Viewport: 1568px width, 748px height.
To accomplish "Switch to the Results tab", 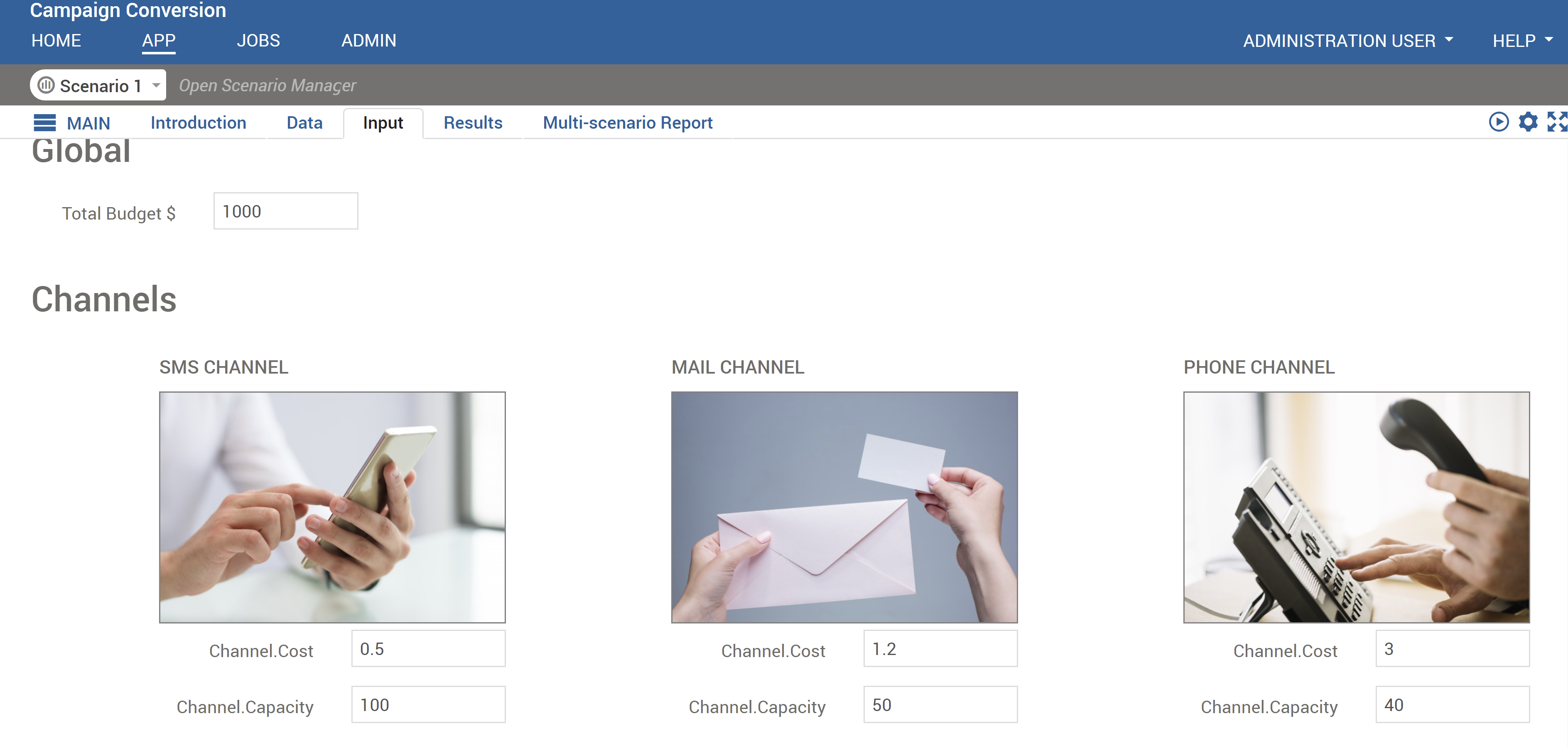I will (473, 123).
